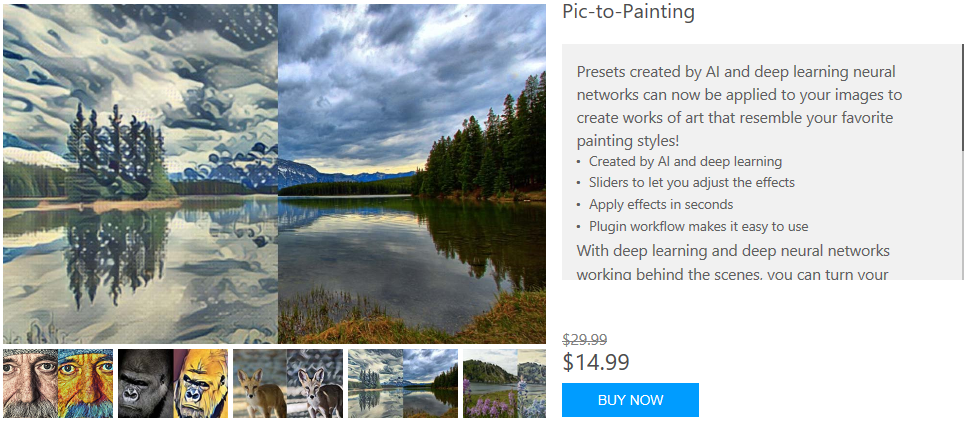Select the lake landscape thumbnail
The image size is (964, 425).
(x=403, y=384)
